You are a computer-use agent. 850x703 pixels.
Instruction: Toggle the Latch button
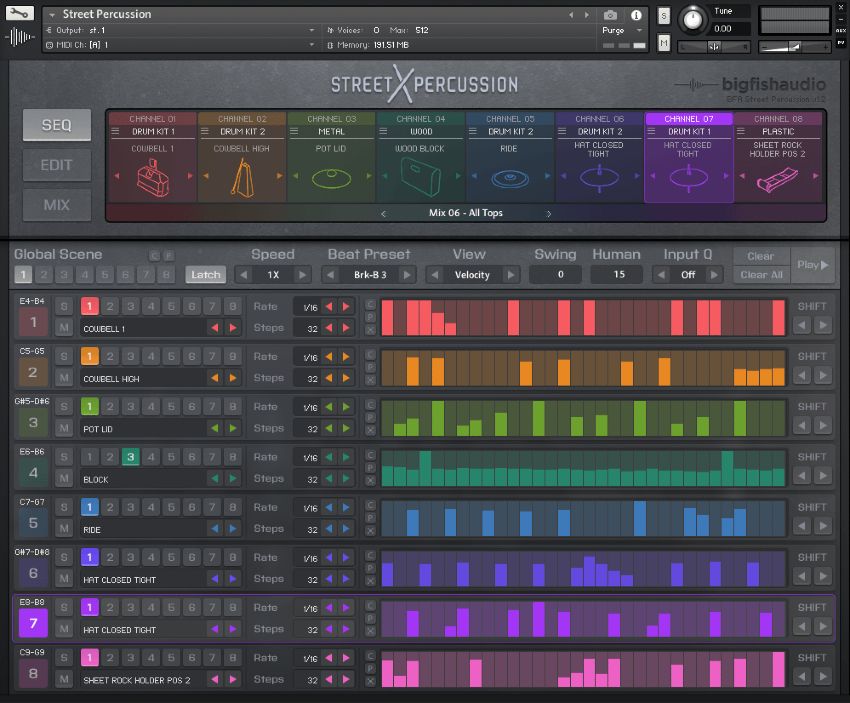205,274
